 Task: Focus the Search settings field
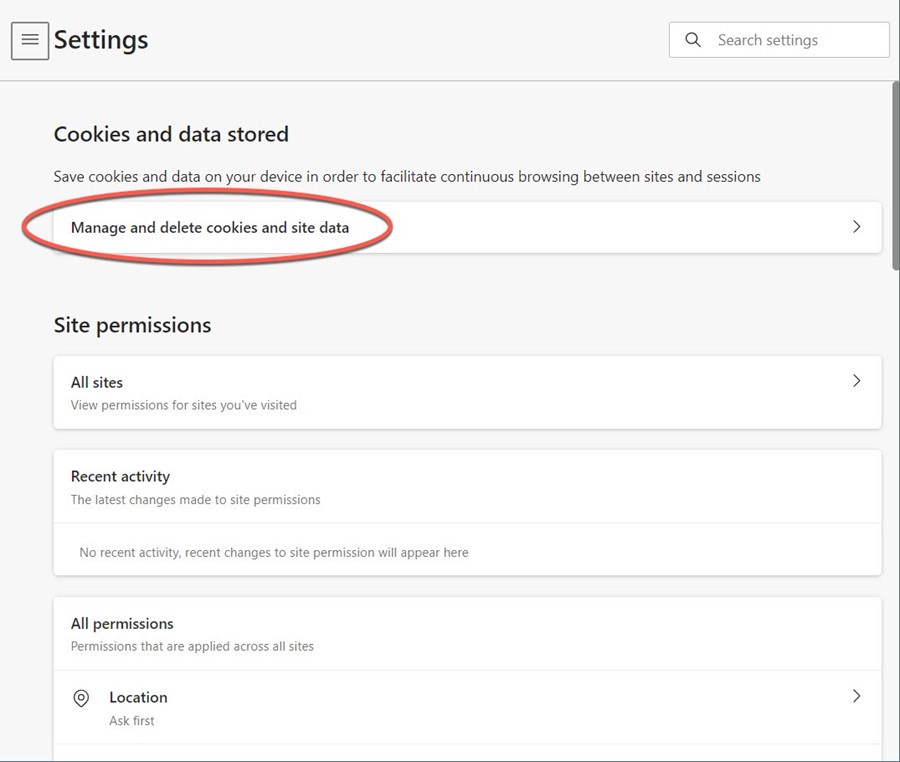tap(779, 40)
